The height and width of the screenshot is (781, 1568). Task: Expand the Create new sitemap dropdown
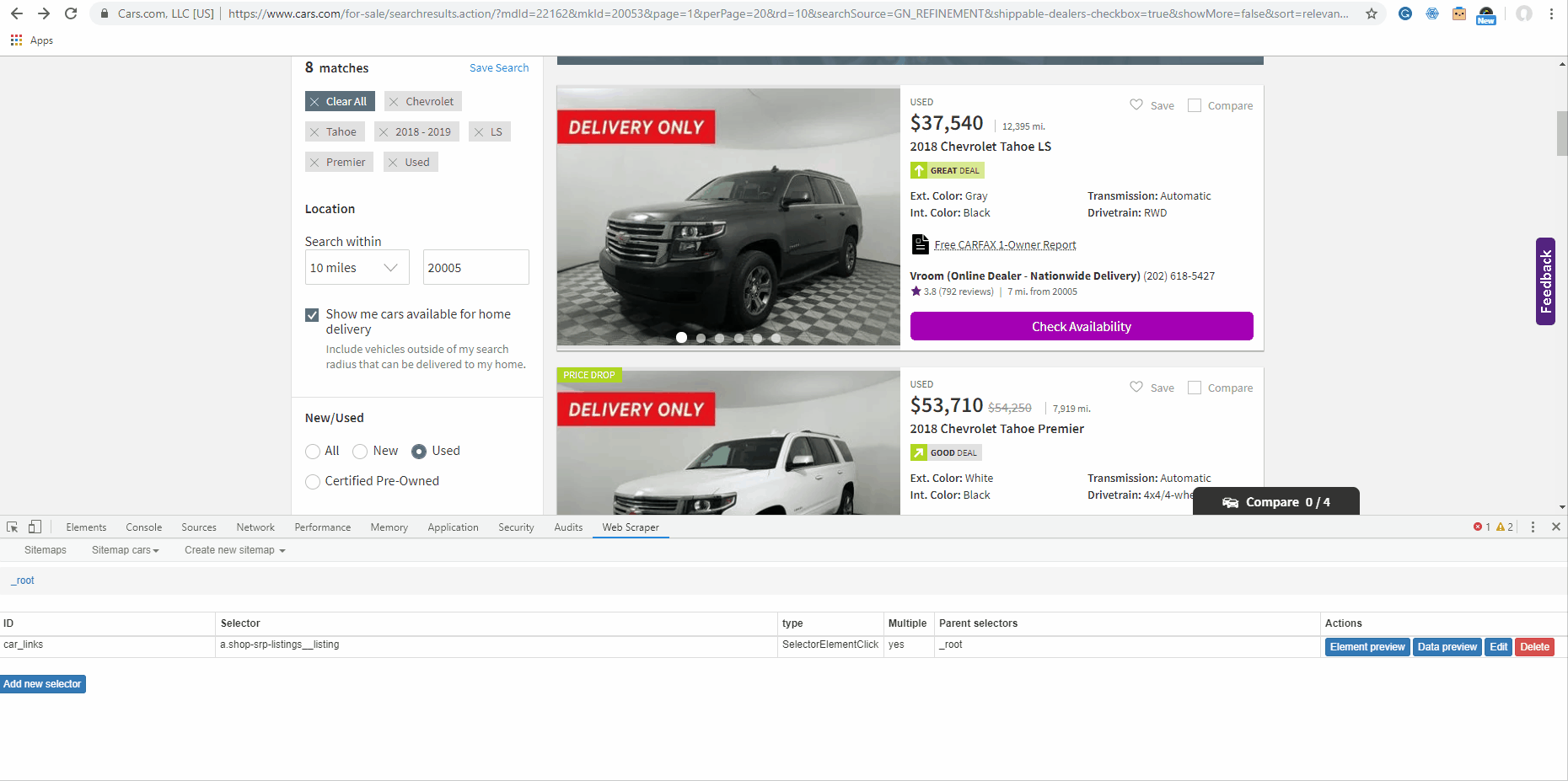point(235,550)
